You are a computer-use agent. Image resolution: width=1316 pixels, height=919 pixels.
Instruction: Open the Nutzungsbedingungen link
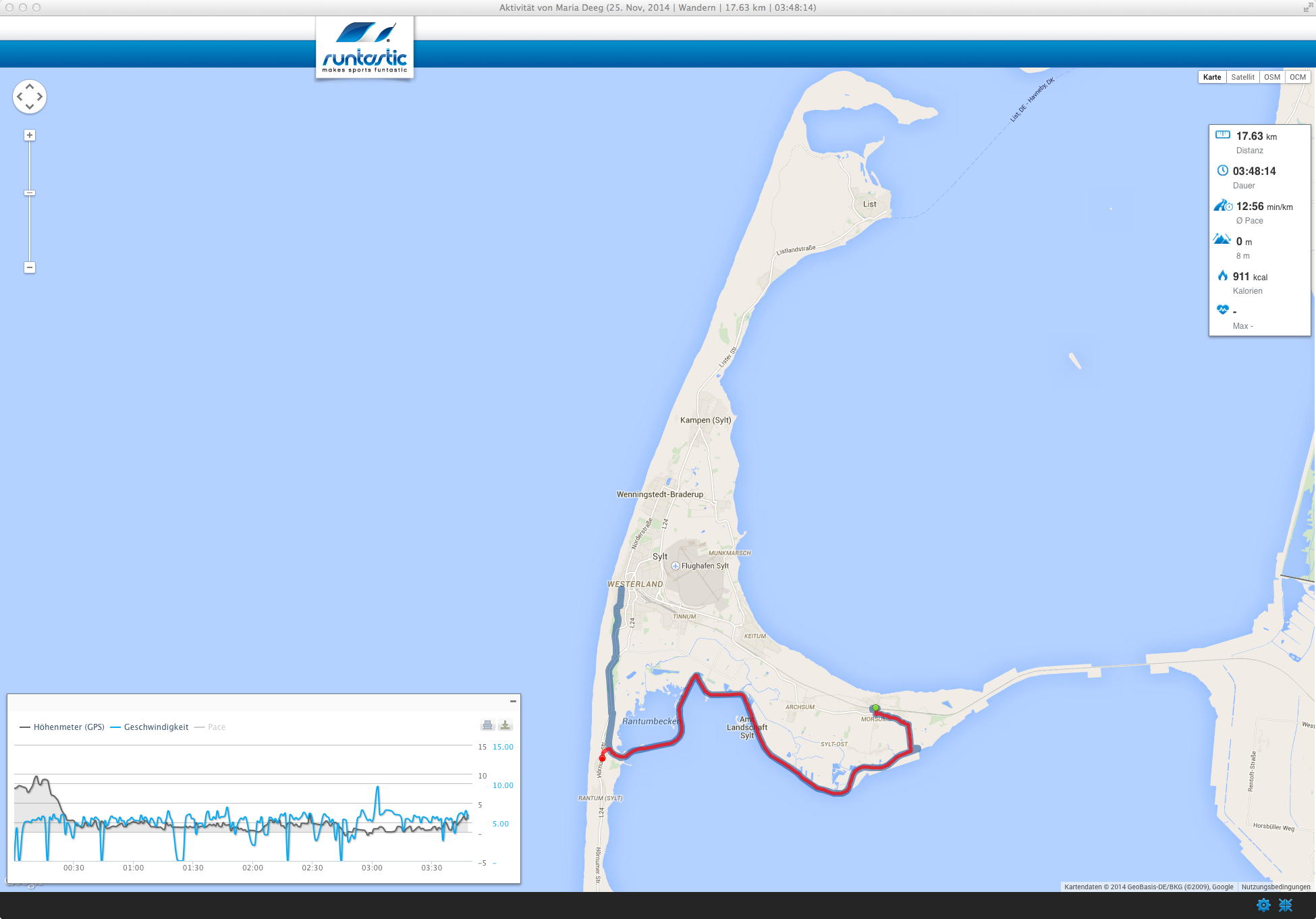click(x=1276, y=887)
